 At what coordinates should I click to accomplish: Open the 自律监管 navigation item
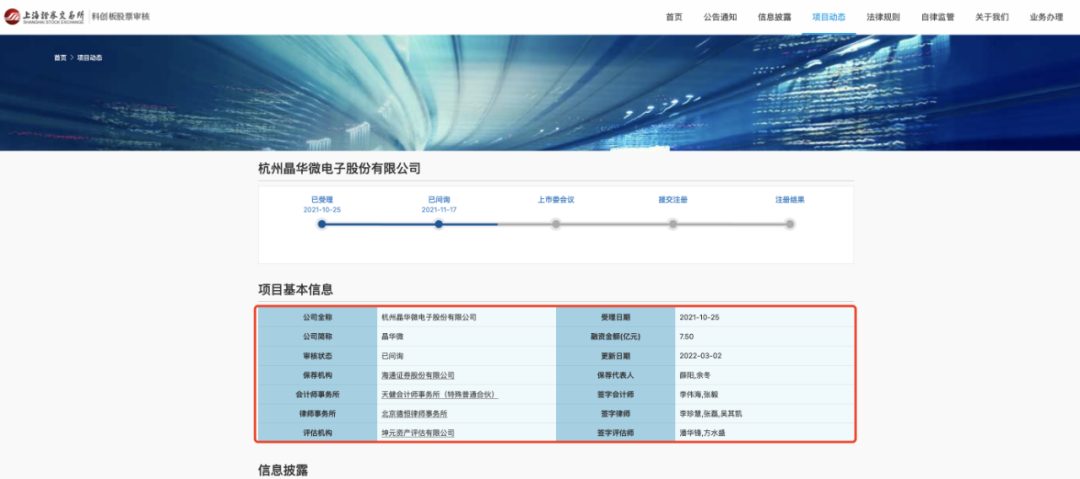(937, 17)
